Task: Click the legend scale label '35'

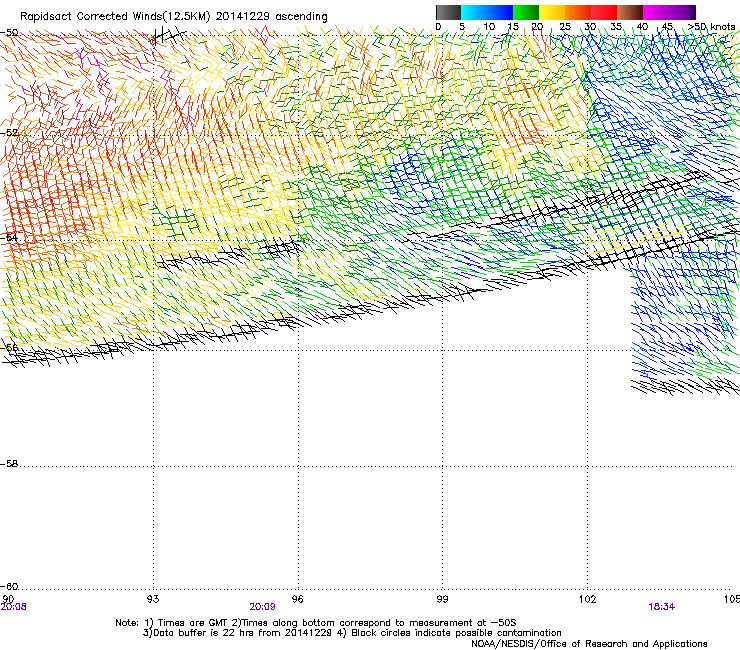Action: (616, 27)
